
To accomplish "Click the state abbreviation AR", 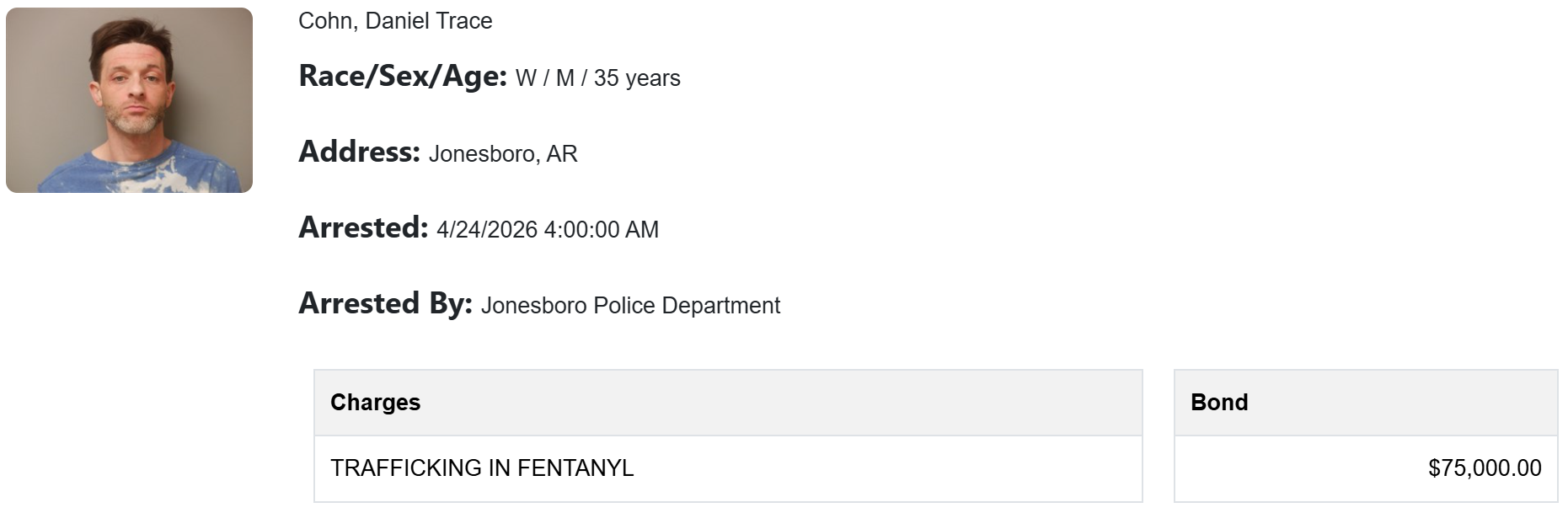I will tap(562, 154).
